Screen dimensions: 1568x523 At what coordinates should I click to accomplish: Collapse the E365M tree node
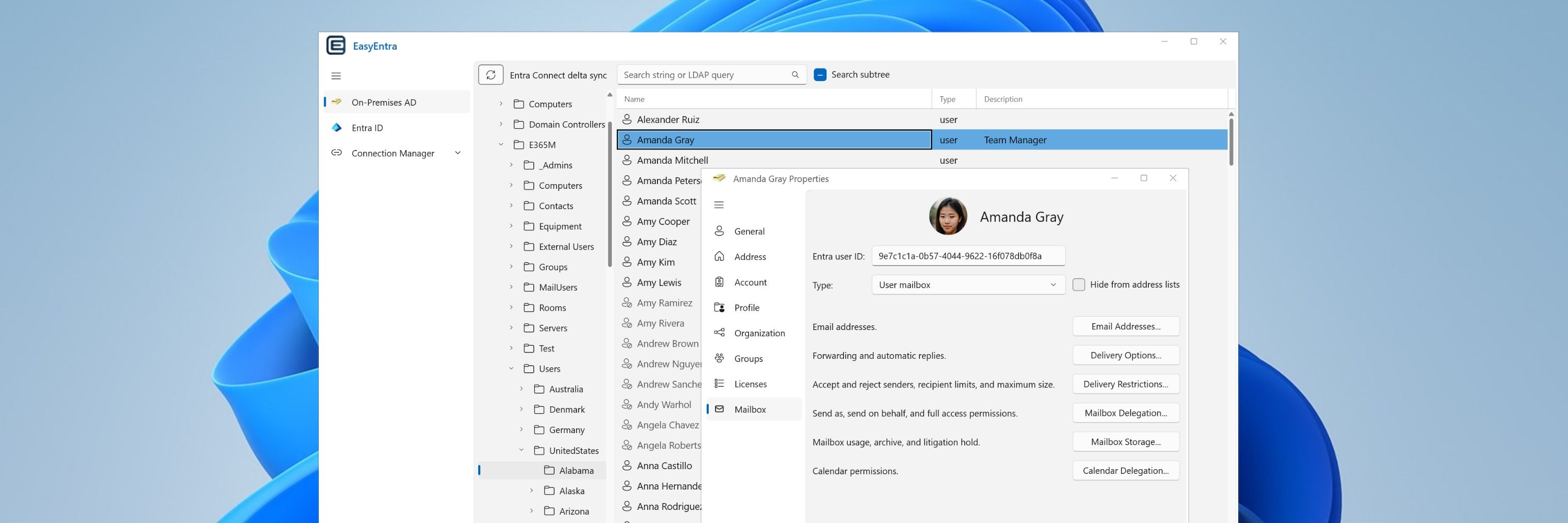coord(501,144)
